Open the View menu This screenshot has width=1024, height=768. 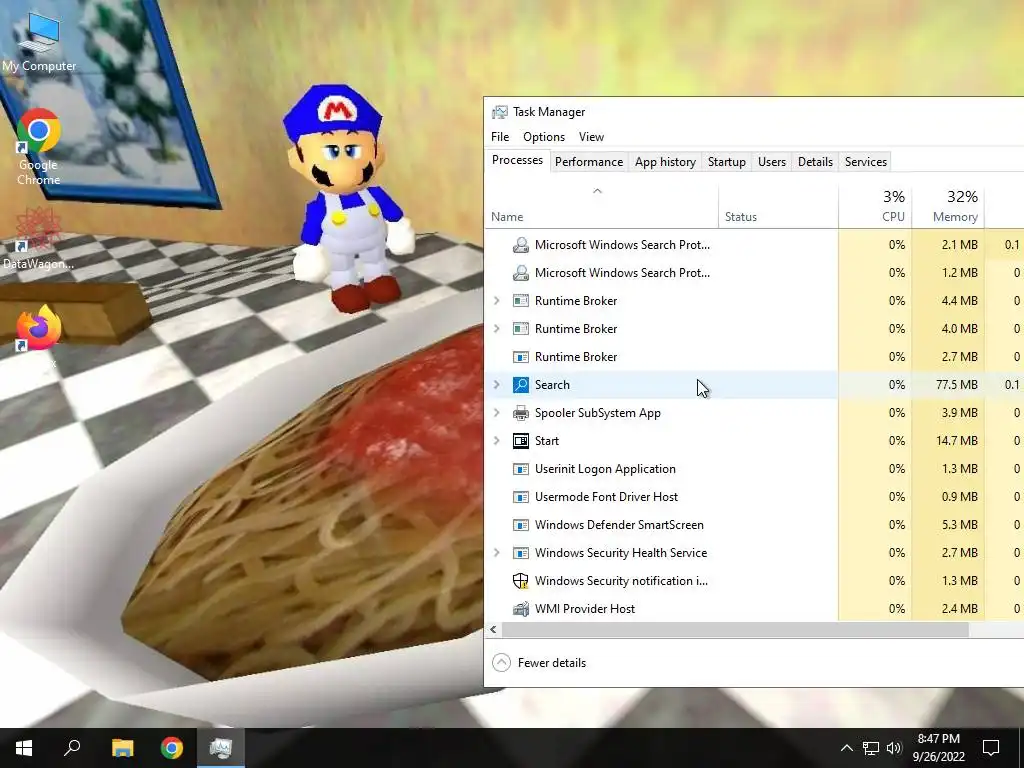[x=591, y=136]
